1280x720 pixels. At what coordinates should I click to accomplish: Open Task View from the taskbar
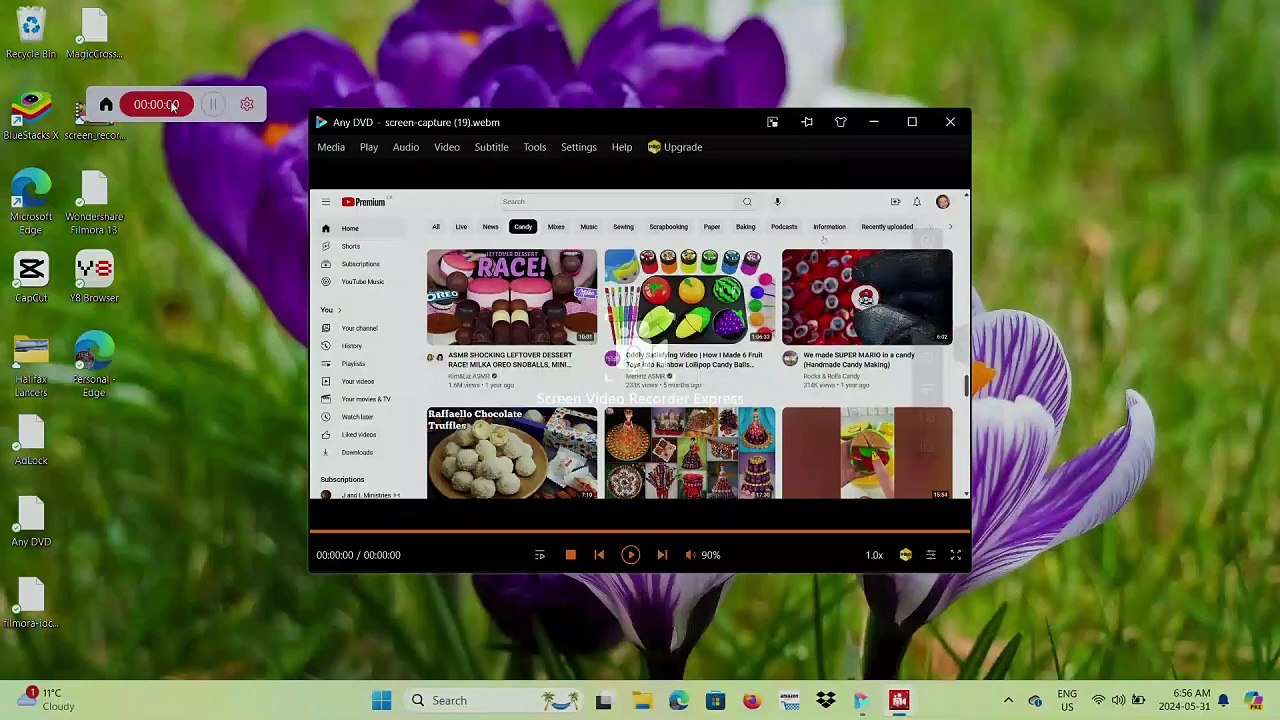pyautogui.click(x=603, y=701)
